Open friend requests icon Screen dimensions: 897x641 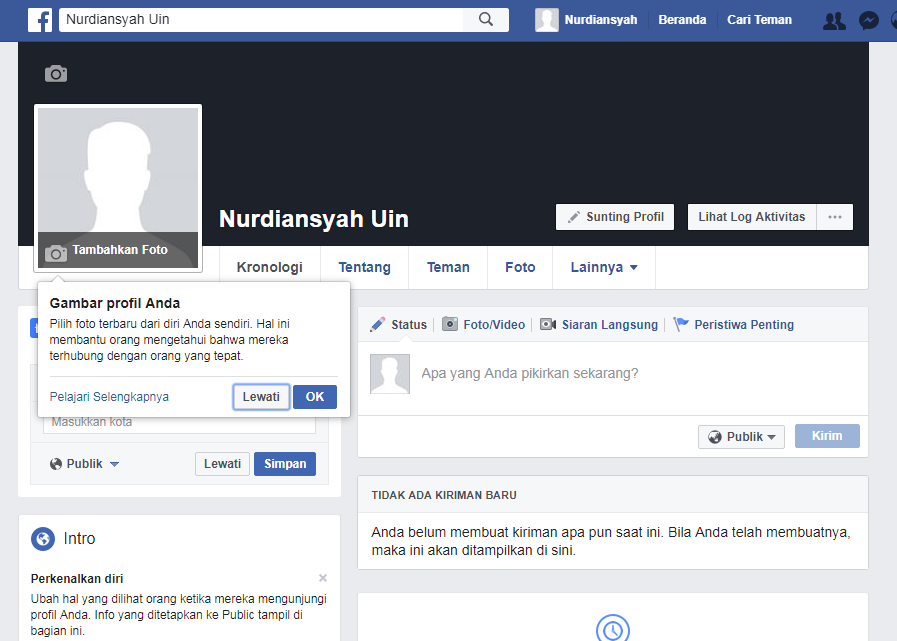(834, 19)
